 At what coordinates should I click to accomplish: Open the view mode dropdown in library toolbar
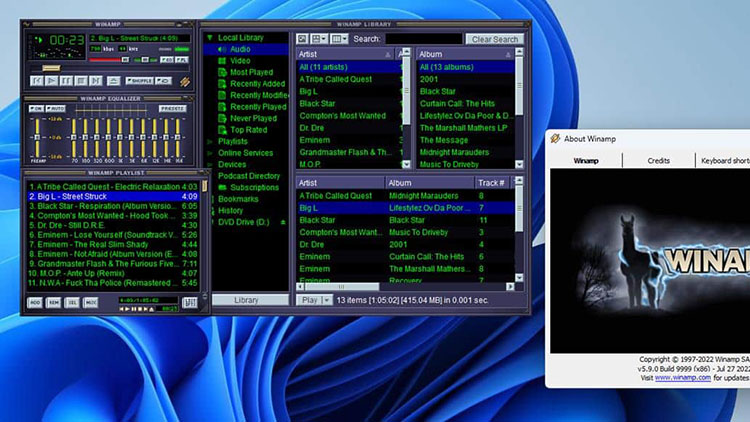(319, 39)
